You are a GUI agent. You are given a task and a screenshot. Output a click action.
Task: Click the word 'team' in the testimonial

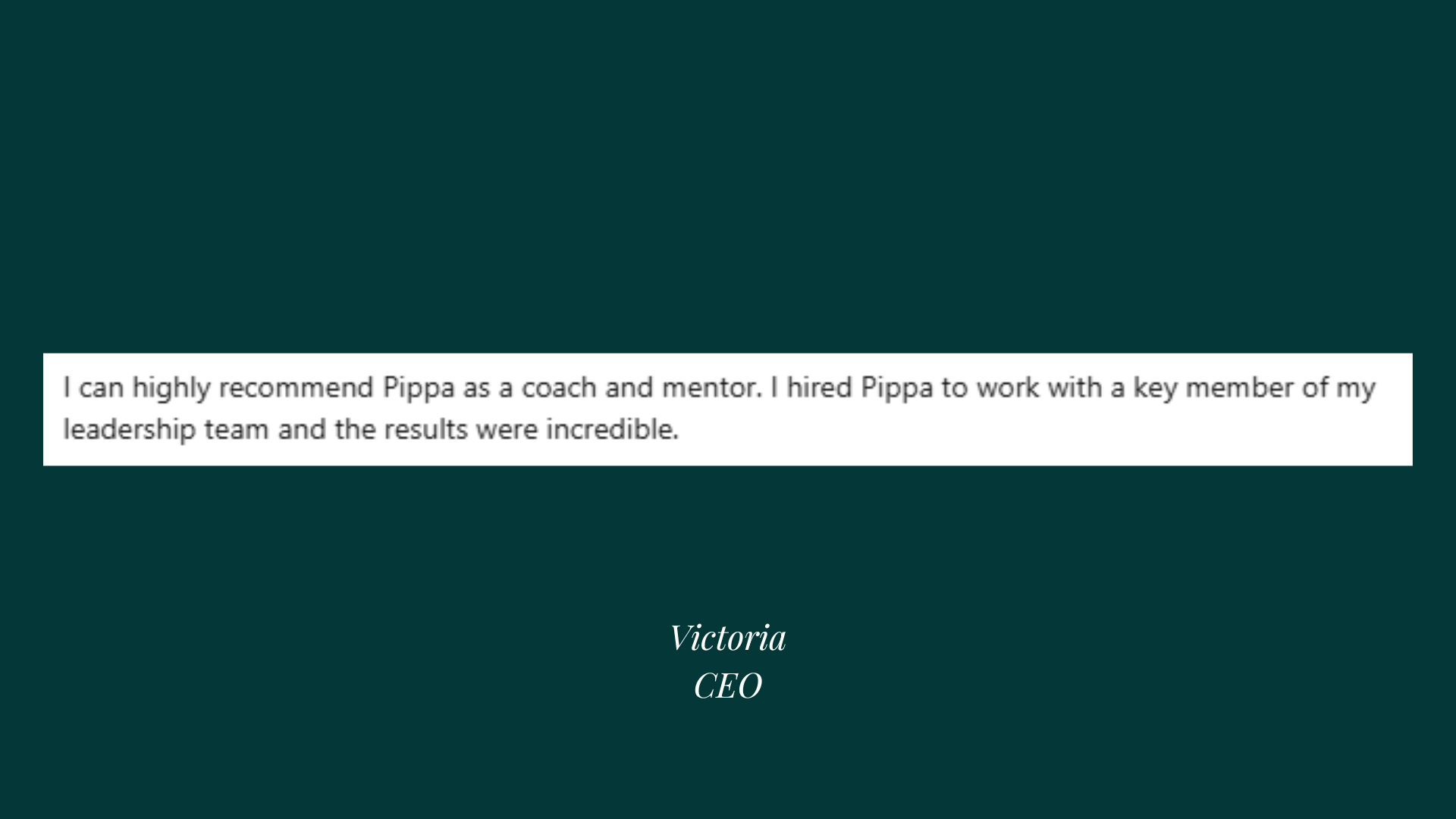237,429
